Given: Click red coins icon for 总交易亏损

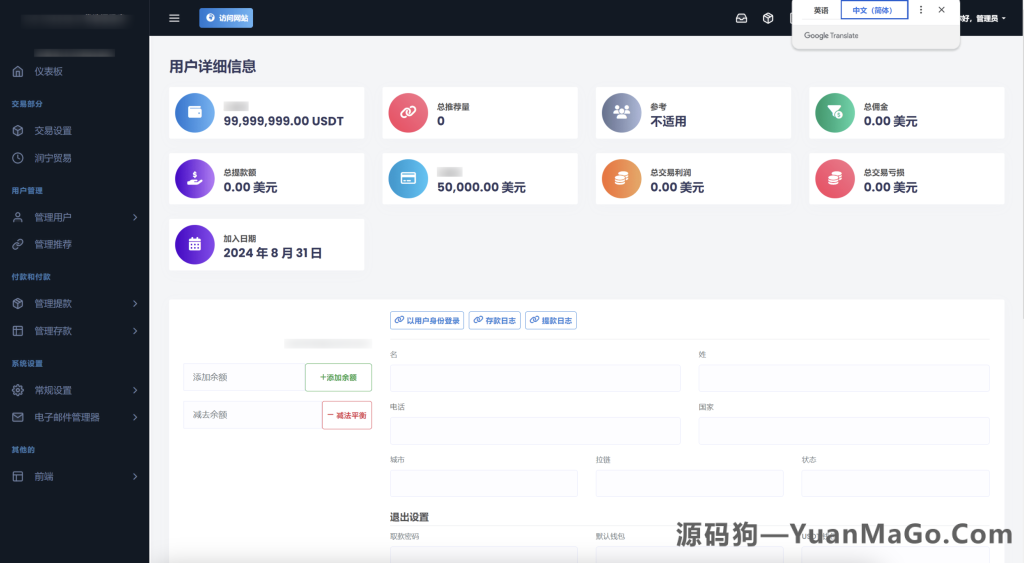Looking at the screenshot, I should coord(835,178).
